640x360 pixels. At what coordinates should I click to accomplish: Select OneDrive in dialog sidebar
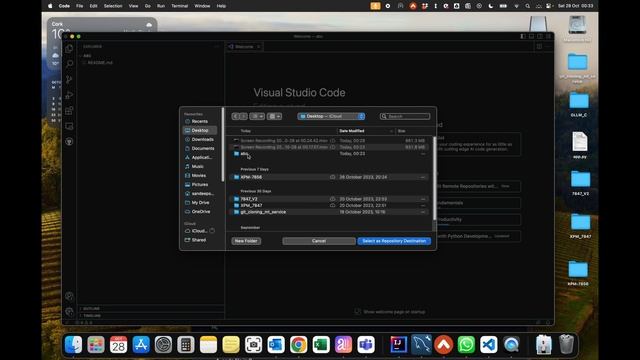point(200,211)
